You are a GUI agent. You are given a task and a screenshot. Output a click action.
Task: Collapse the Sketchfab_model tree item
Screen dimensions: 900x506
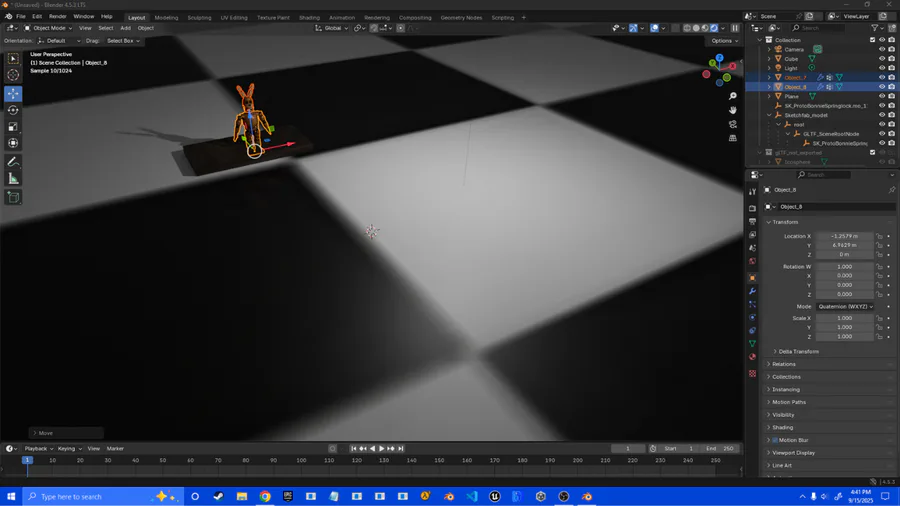769,115
